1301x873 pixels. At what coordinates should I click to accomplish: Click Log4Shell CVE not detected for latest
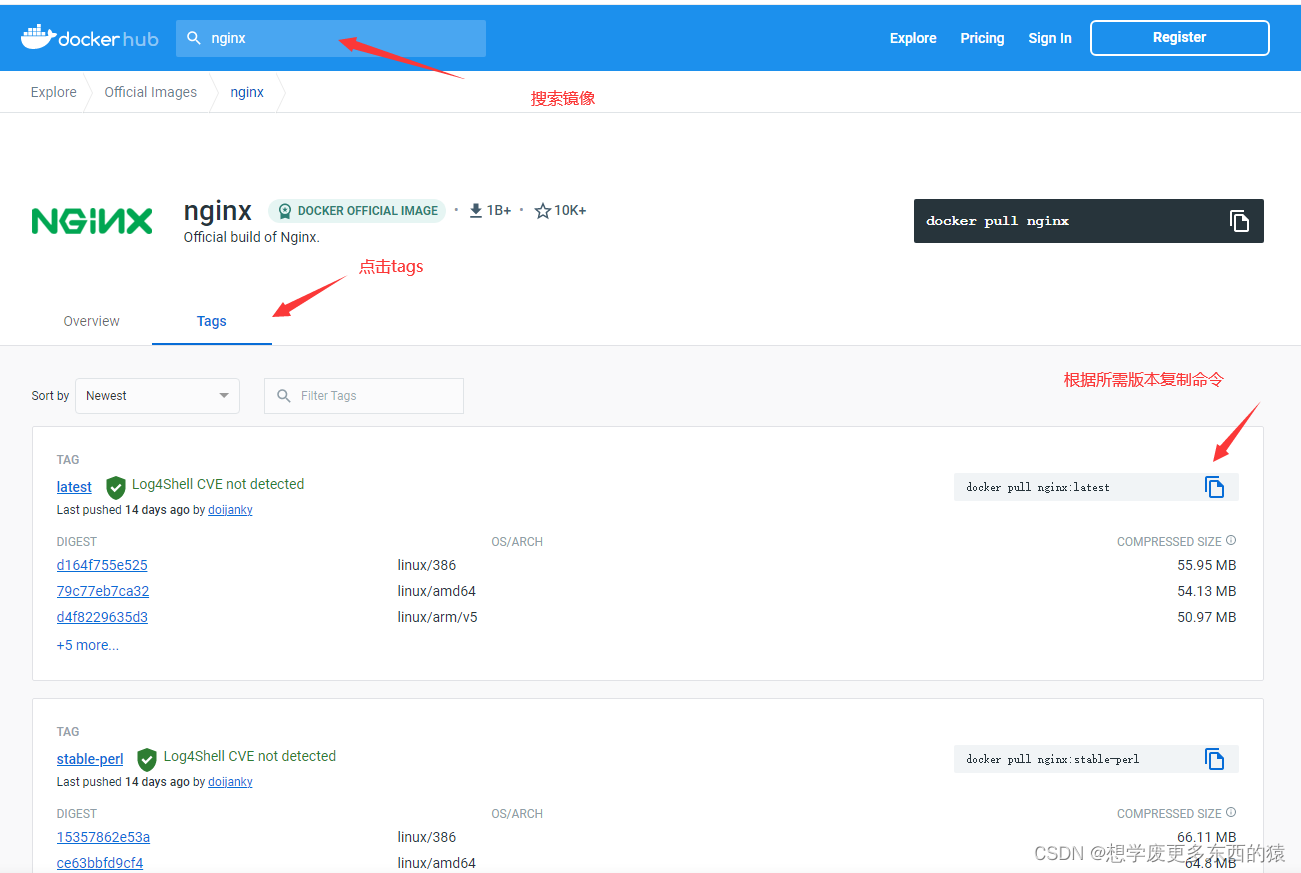[x=218, y=484]
